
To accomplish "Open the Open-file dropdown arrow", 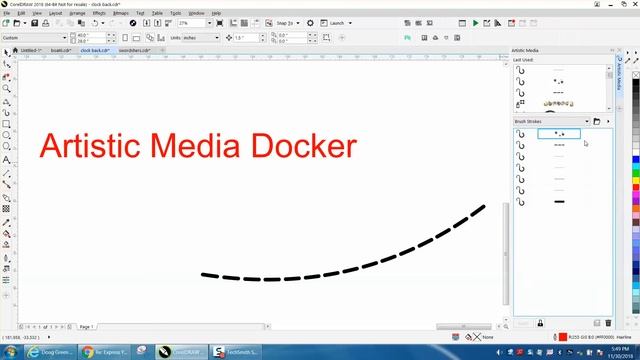I will coord(25,23).
